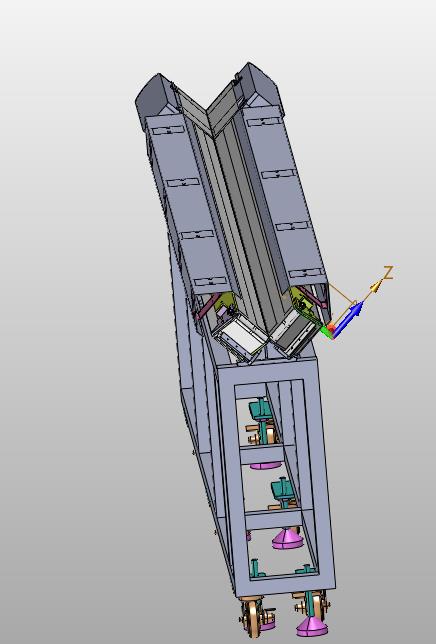436x644 pixels.
Task: Select the red origin point of the triad
Action: [332, 329]
